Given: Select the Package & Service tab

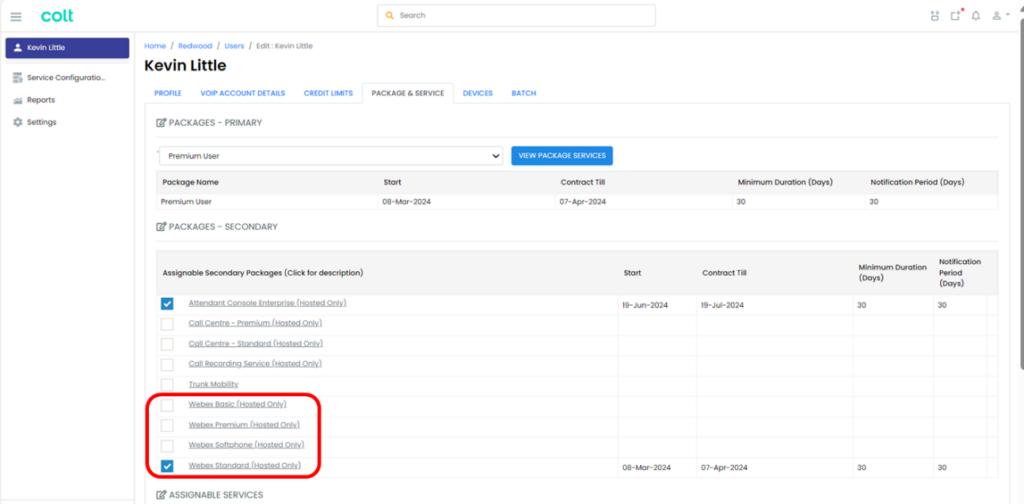Looking at the screenshot, I should click(408, 93).
